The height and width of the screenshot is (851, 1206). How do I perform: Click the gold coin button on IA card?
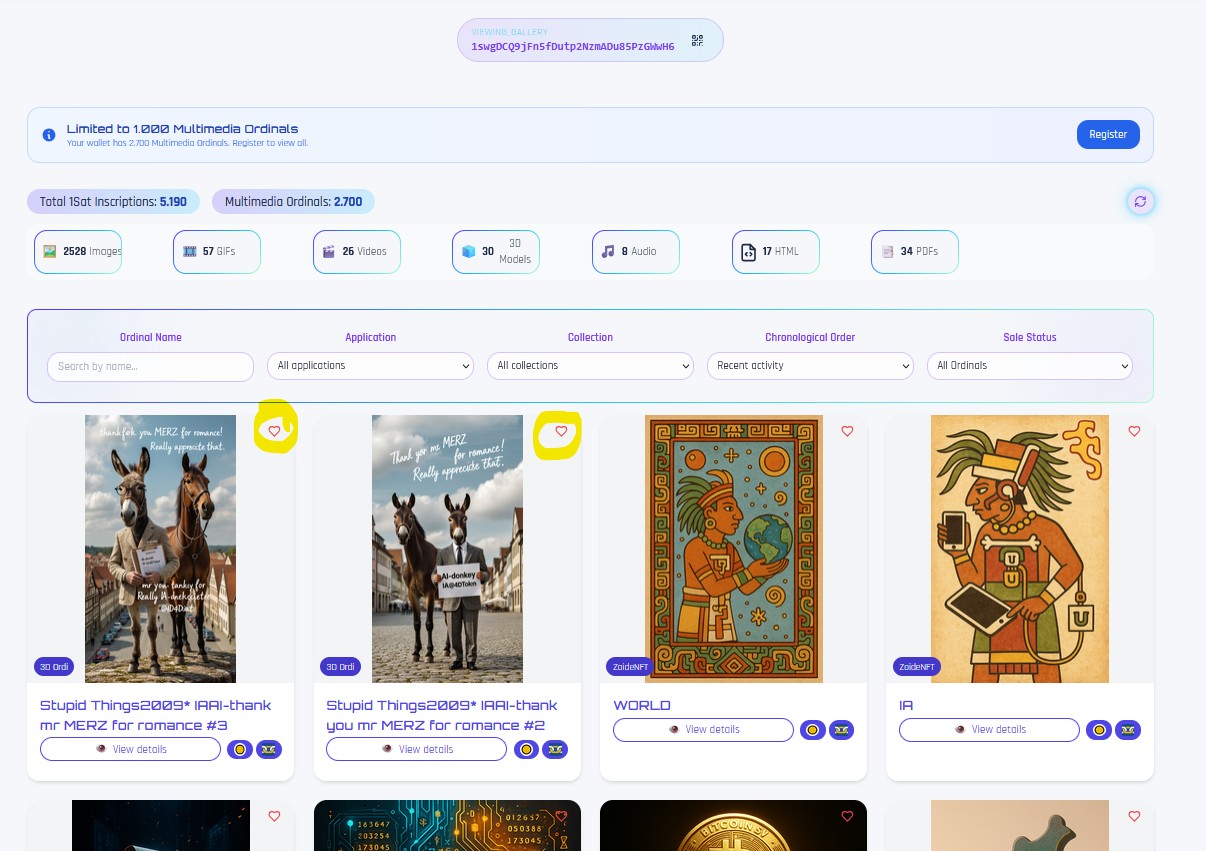(x=1099, y=730)
